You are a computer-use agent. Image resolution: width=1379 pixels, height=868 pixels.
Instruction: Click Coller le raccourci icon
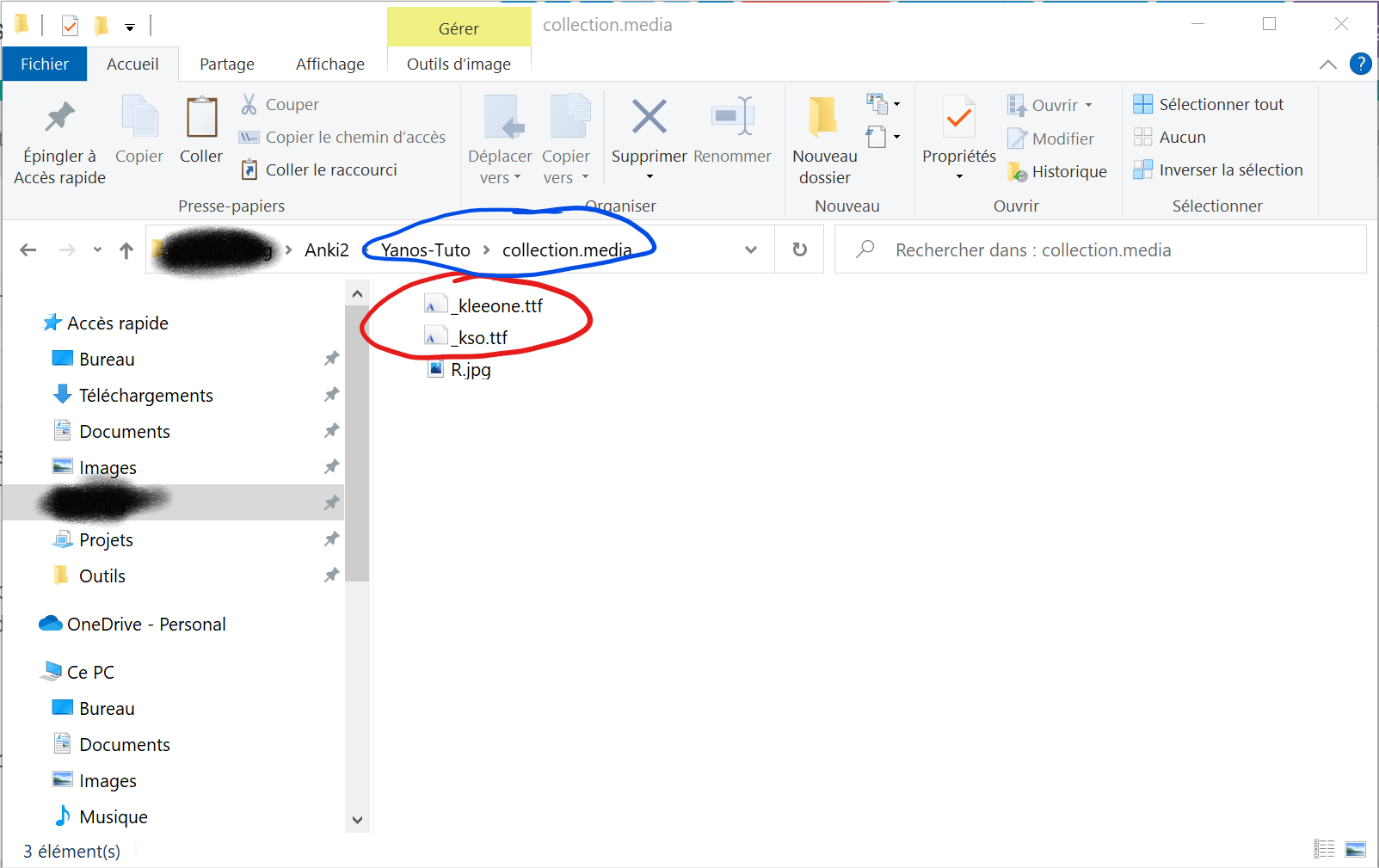249,169
